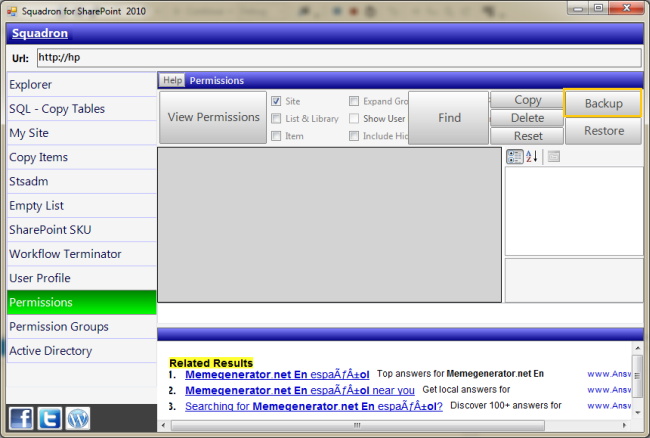Enable the List & Library checkbox
Screen dimensions: 650x438
(x=276, y=119)
